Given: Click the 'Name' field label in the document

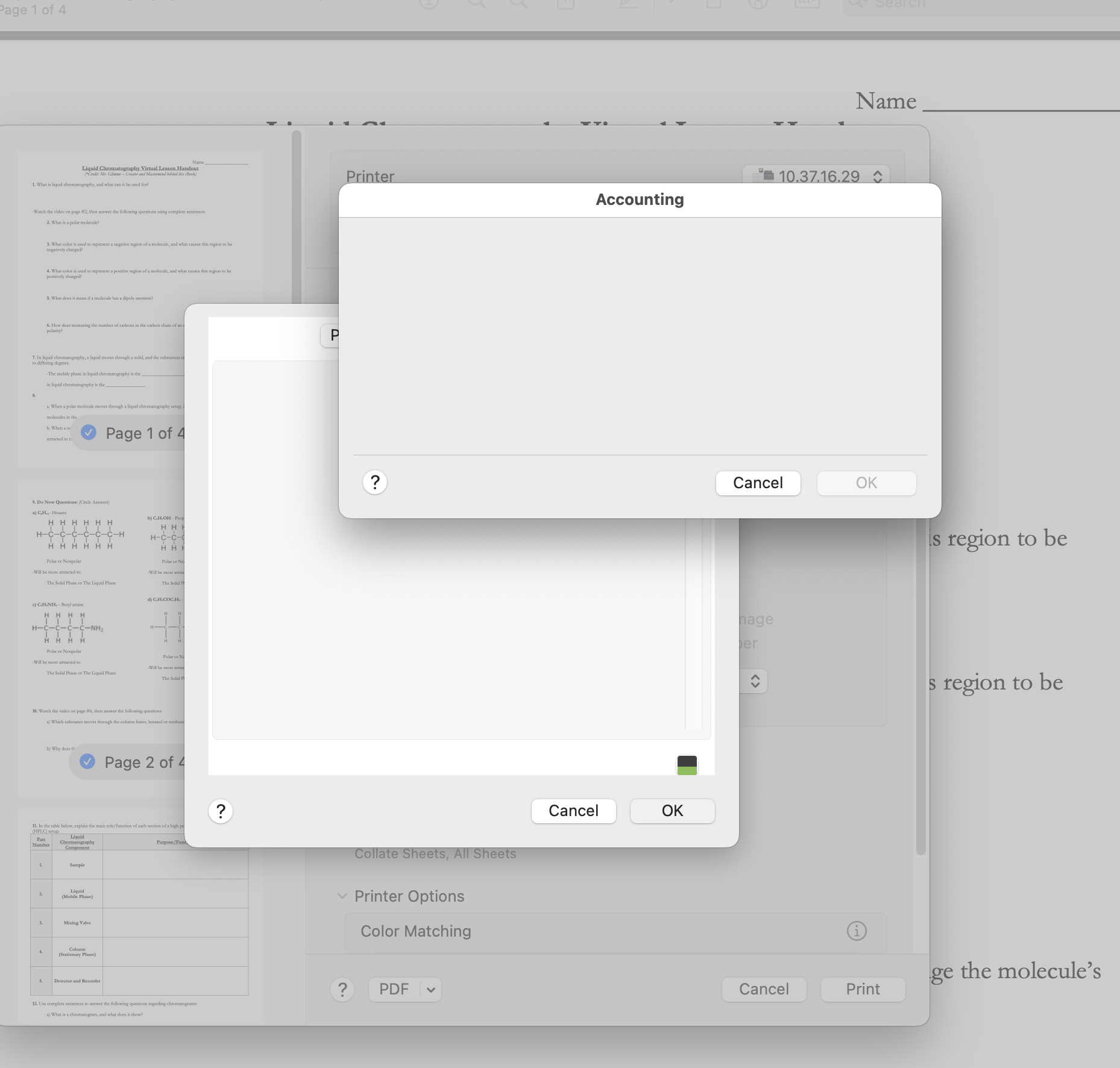Looking at the screenshot, I should coord(886,101).
